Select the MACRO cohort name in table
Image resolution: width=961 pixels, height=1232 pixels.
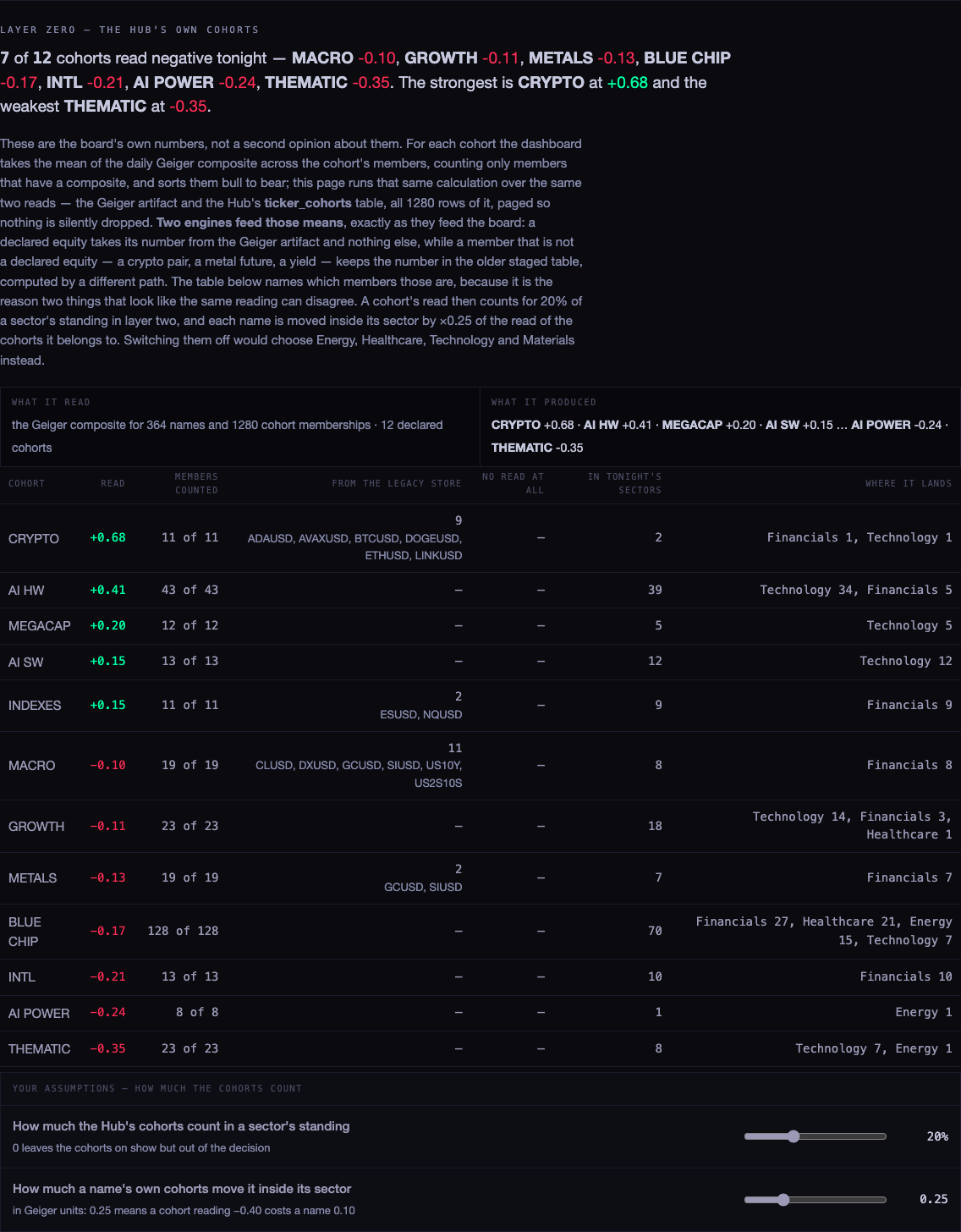coord(32,765)
